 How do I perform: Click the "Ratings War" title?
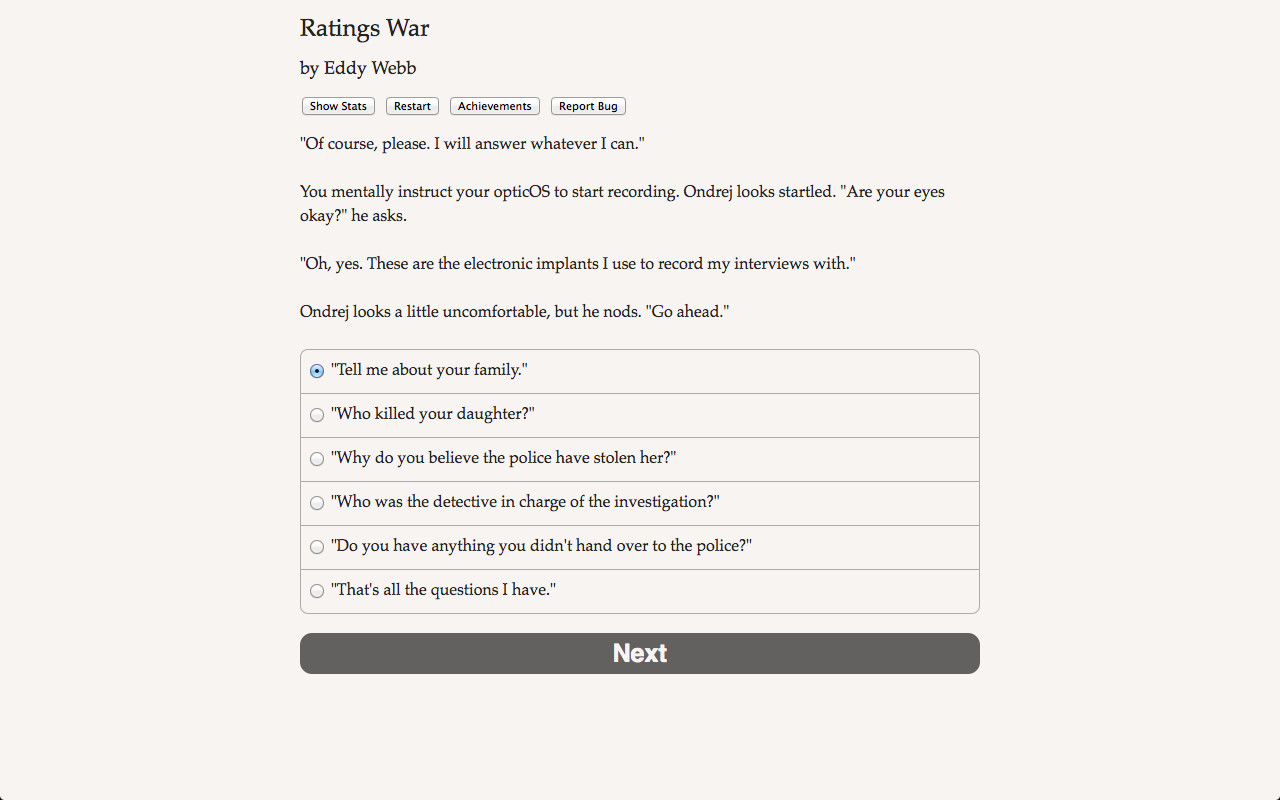click(x=364, y=28)
